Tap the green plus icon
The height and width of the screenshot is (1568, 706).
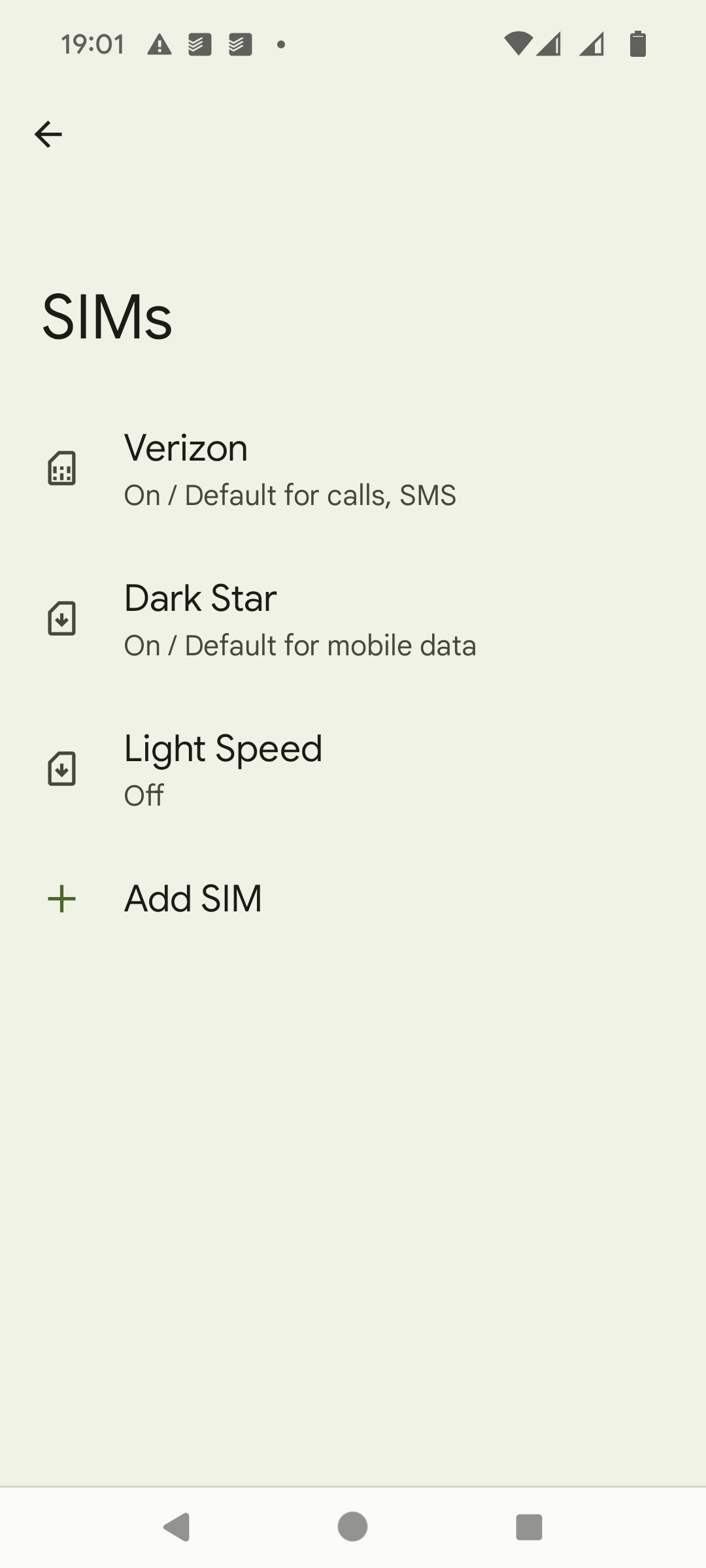[62, 899]
